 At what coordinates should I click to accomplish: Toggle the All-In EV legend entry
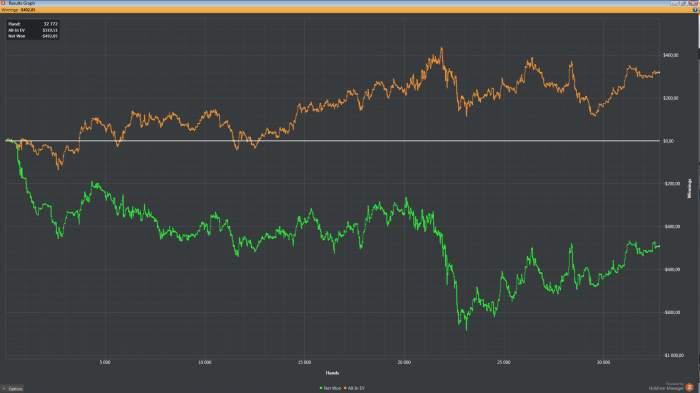click(354, 388)
